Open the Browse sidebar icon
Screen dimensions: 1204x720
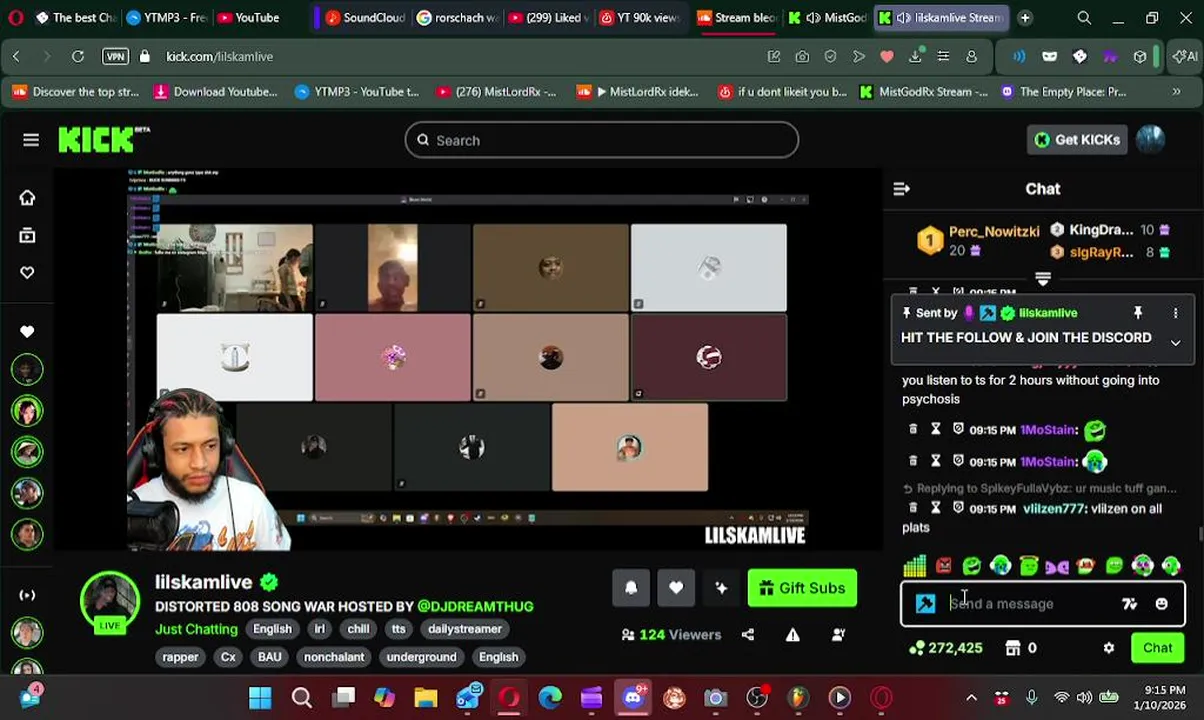tap(27, 235)
